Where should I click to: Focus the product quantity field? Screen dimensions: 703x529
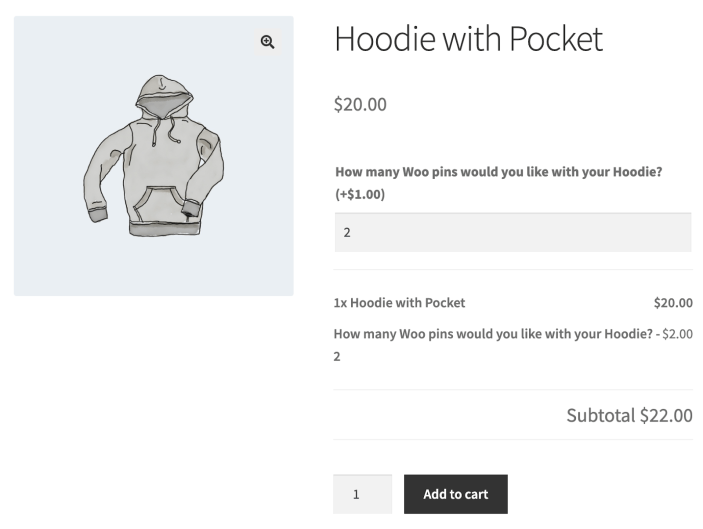coord(362,494)
